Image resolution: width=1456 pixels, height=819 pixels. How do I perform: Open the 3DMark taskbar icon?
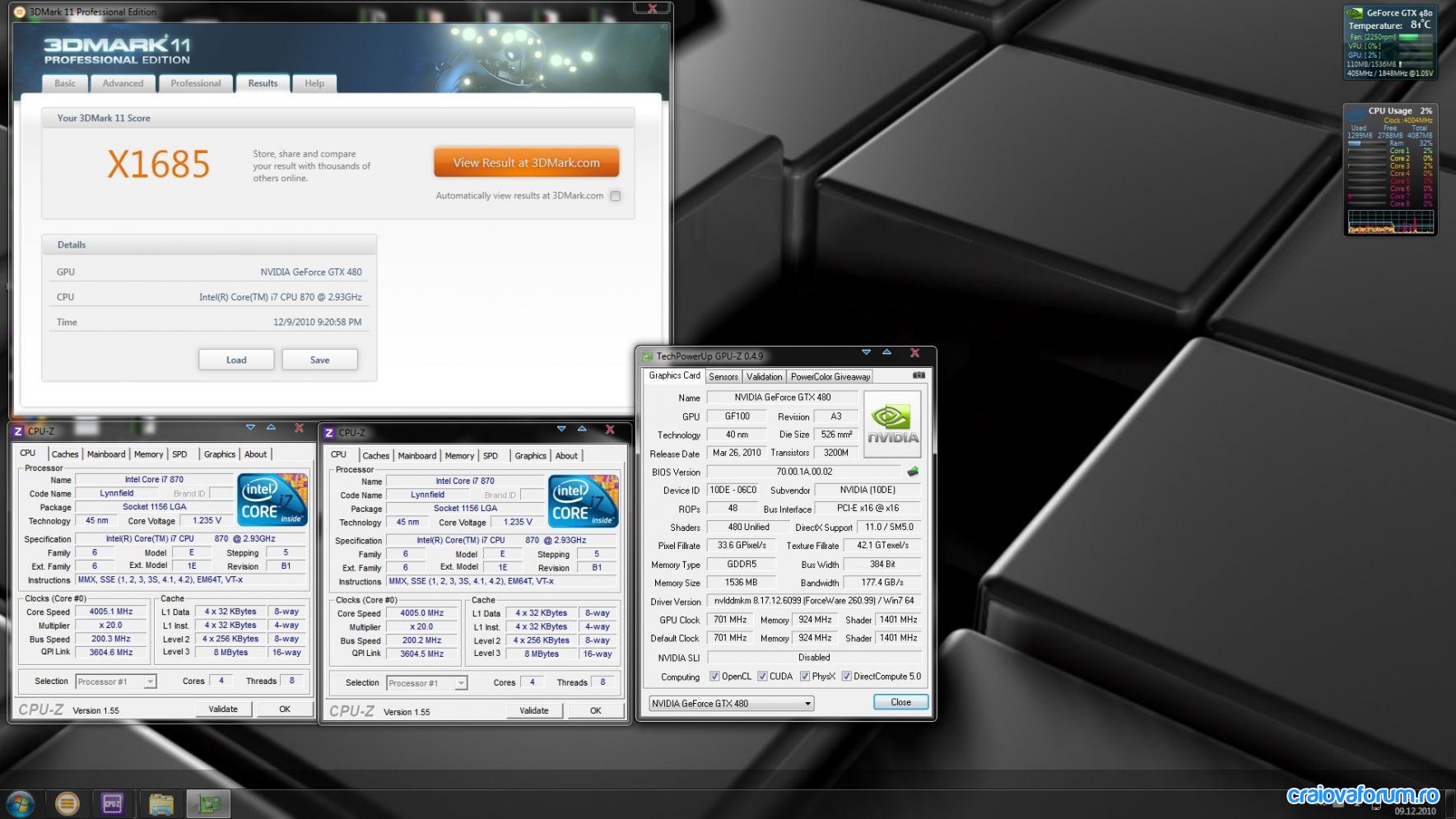click(67, 803)
